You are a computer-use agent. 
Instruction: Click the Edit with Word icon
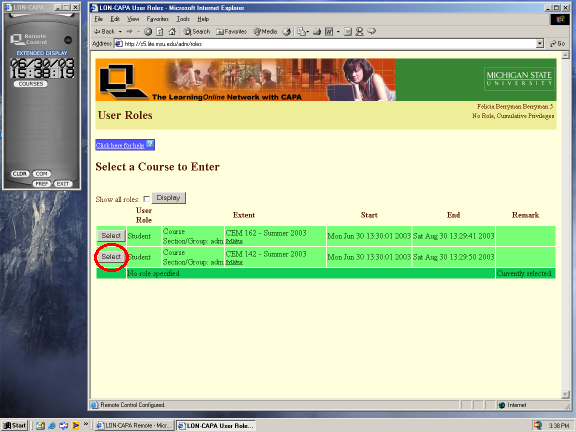(x=329, y=32)
